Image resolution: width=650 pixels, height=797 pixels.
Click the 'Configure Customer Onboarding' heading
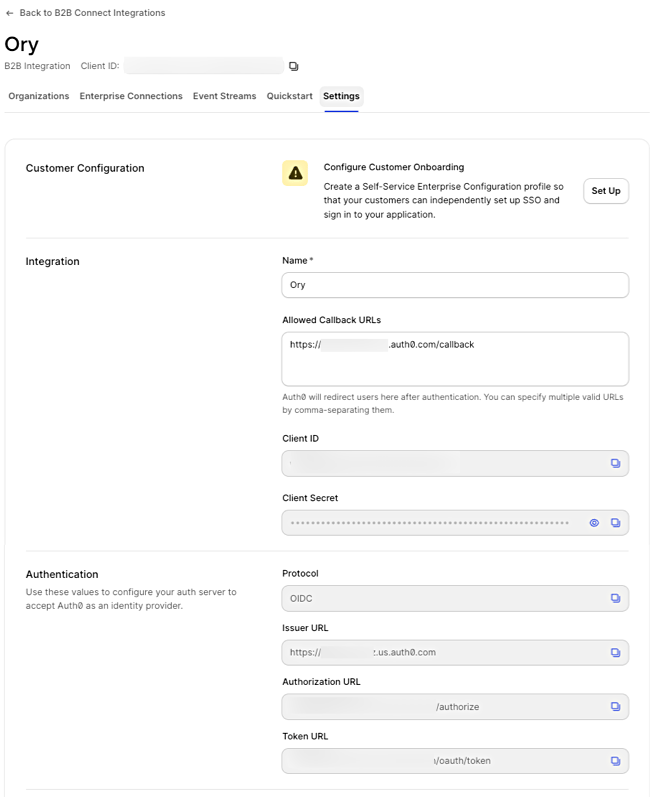(x=394, y=167)
